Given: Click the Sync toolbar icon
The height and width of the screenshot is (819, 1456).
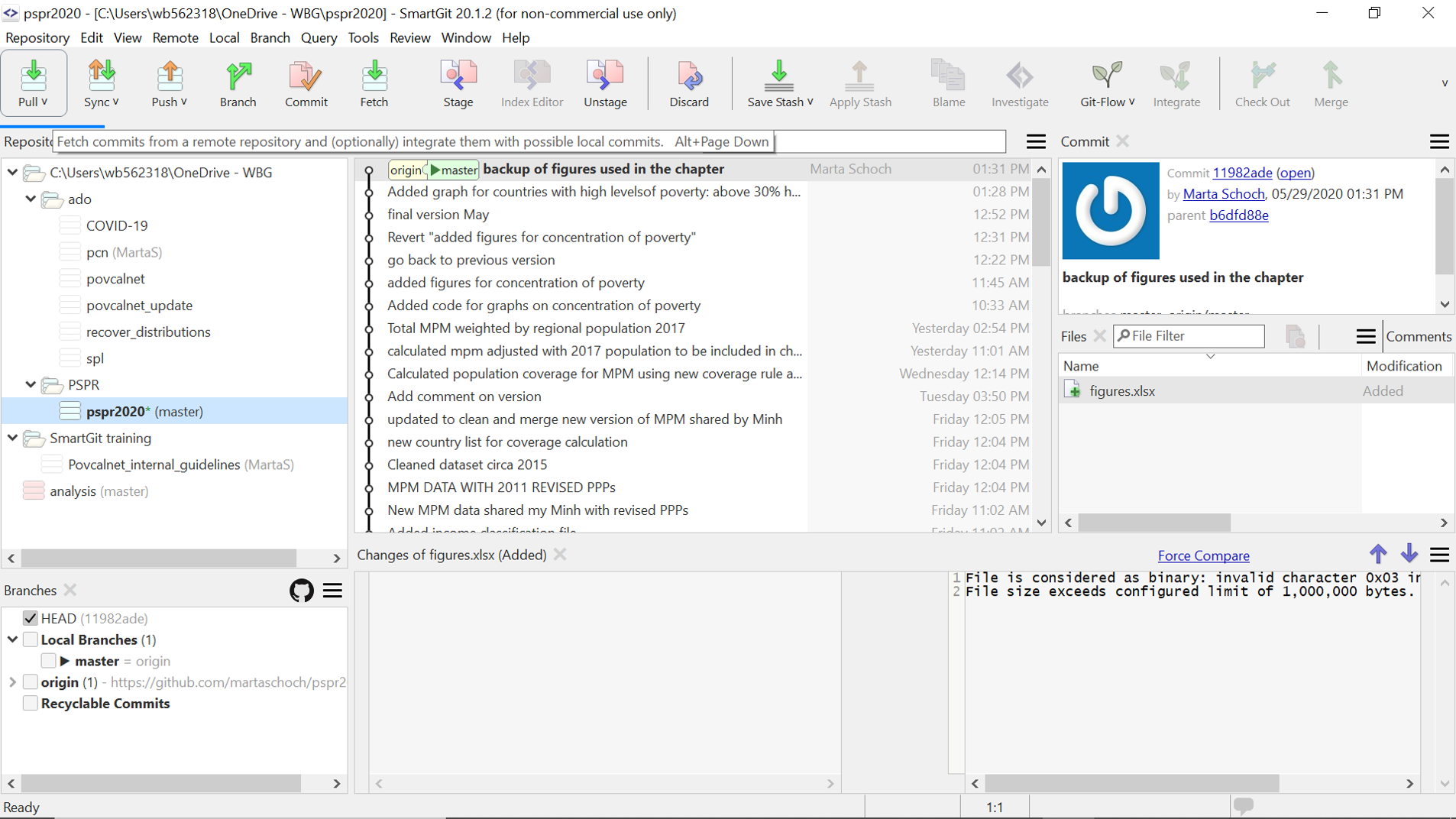Looking at the screenshot, I should coord(102,76).
